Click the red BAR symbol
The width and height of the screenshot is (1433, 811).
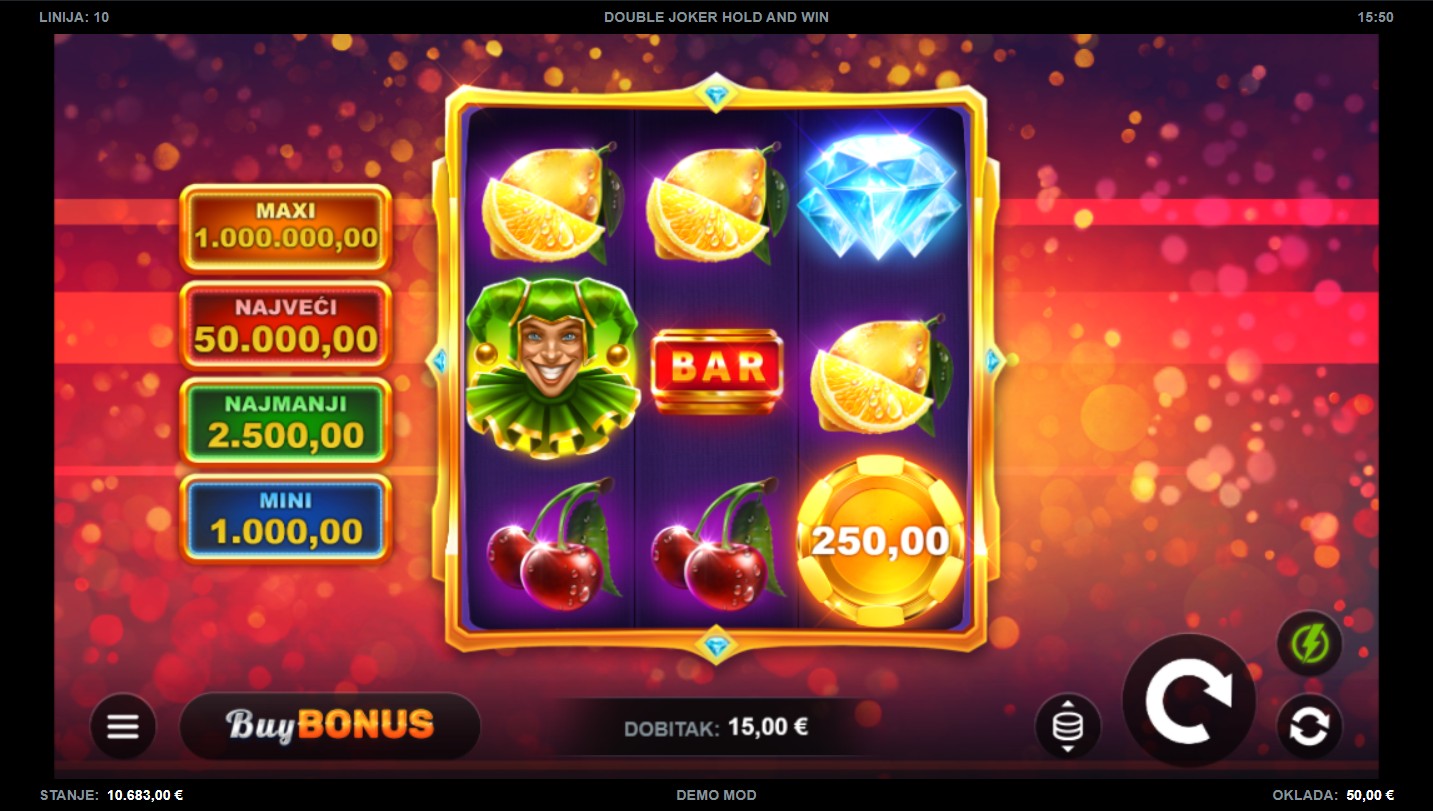coord(717,368)
